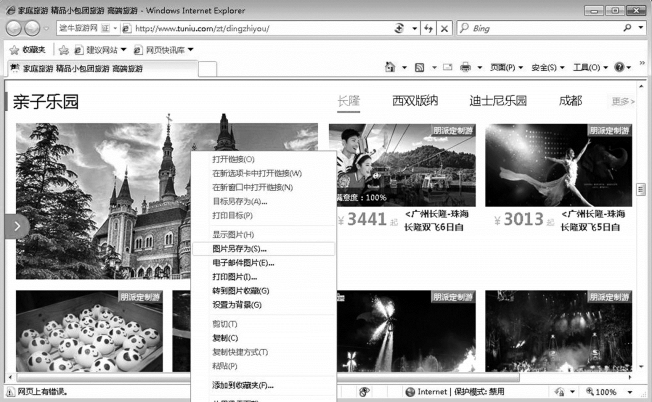This screenshot has height=402, width=652.
Task: Click the browser tab 家庭旅游 精品小包团旅游
Action: tap(102, 68)
